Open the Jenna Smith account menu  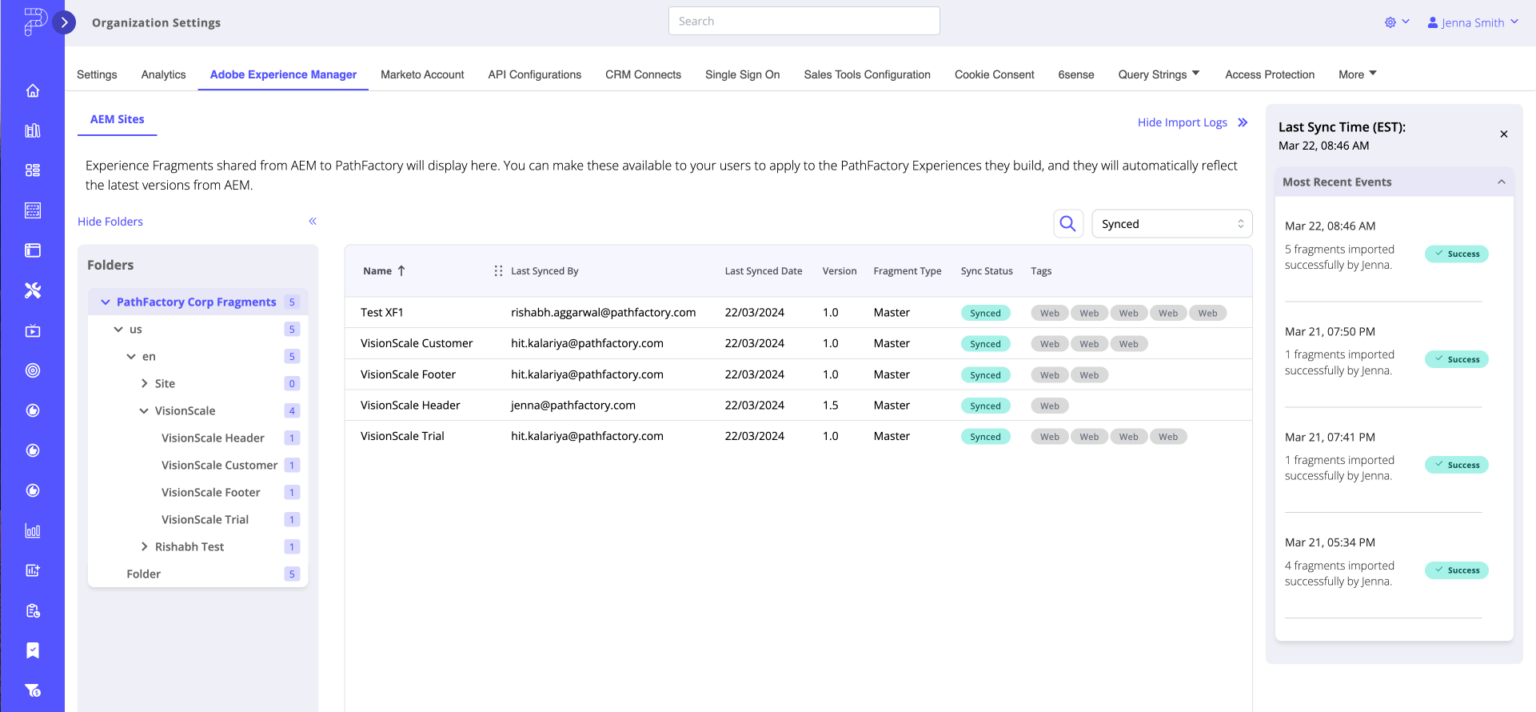point(1472,21)
